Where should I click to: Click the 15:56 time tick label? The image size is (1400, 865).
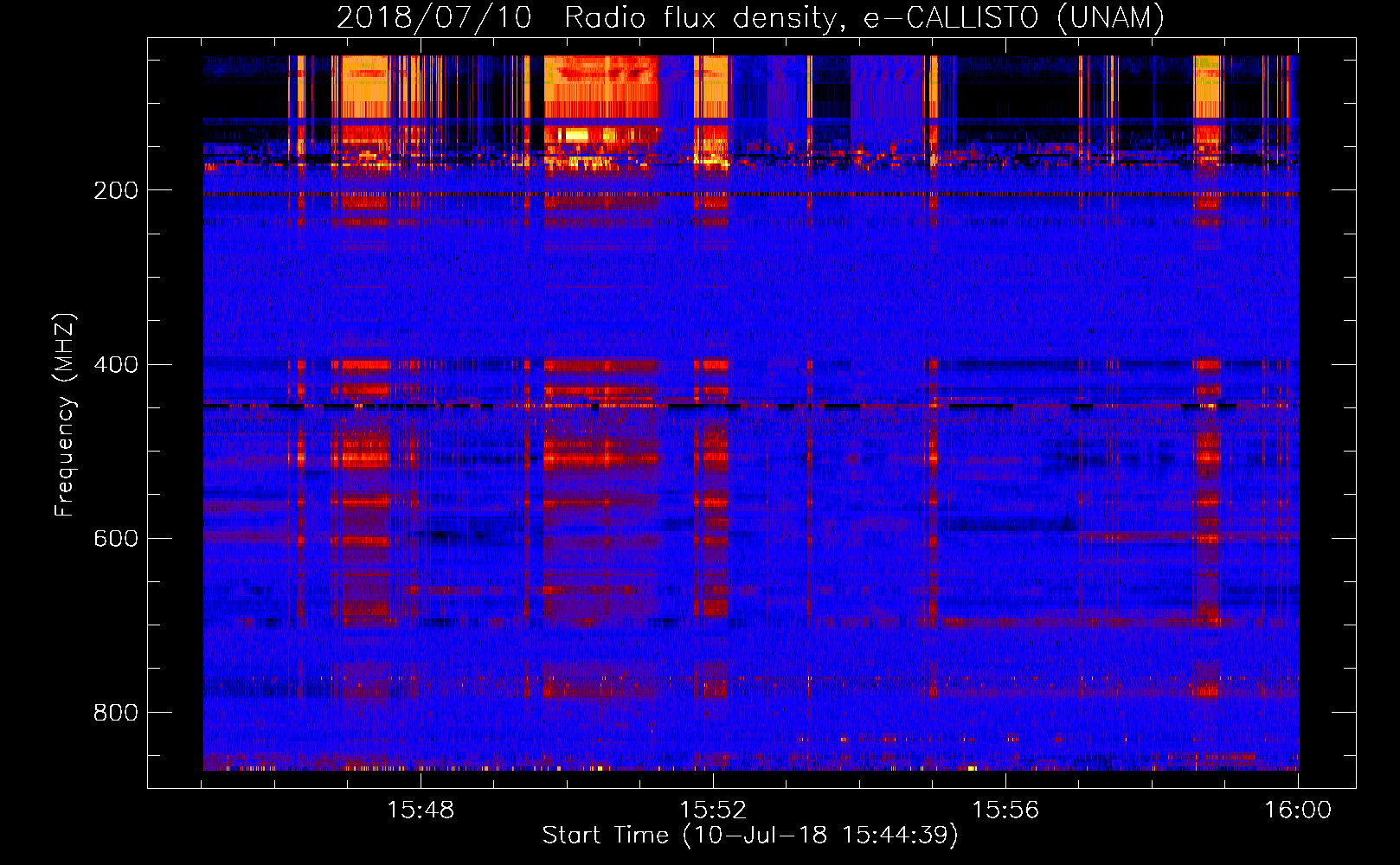(1005, 811)
